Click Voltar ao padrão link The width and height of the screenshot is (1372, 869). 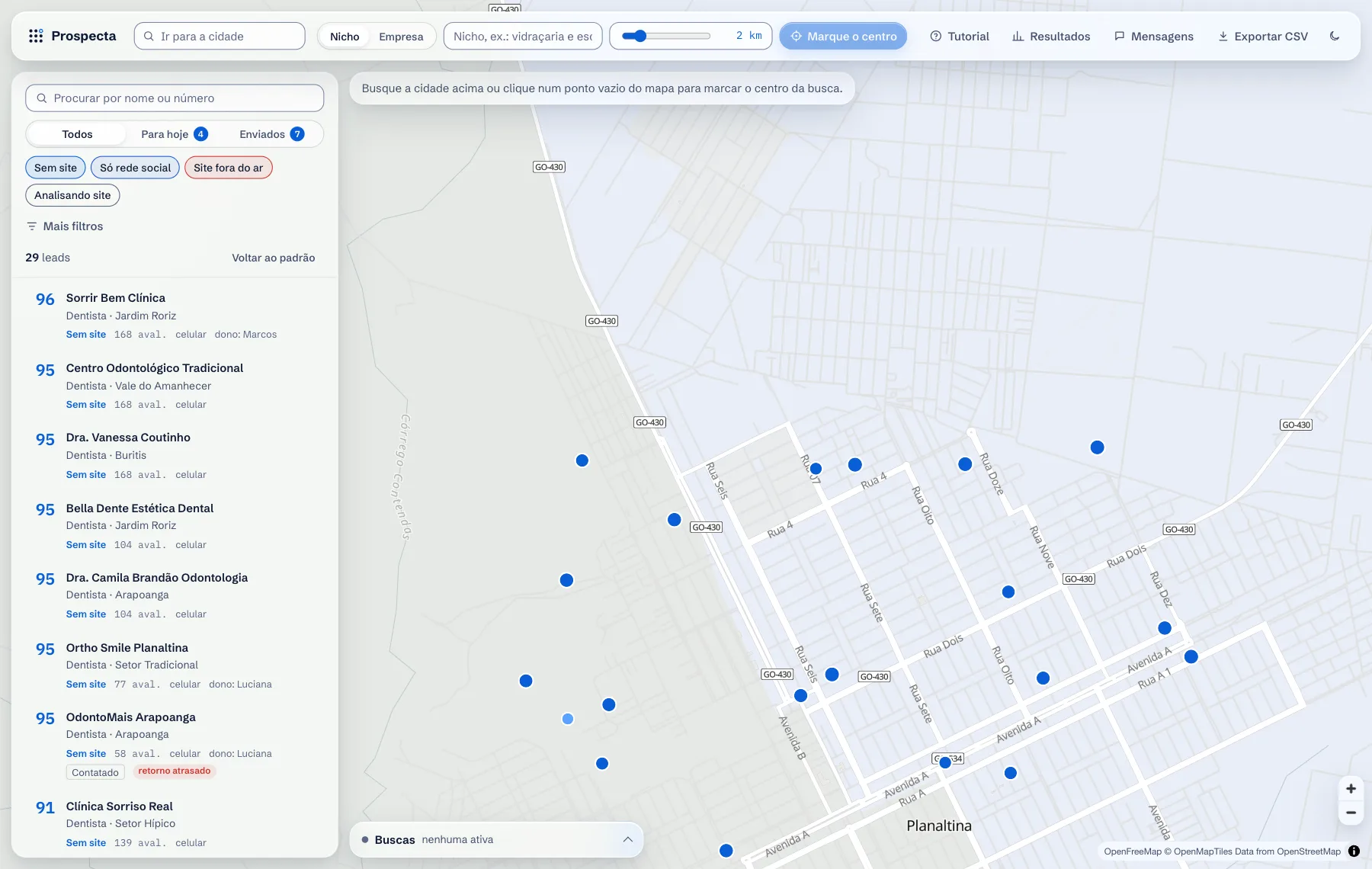coord(274,258)
